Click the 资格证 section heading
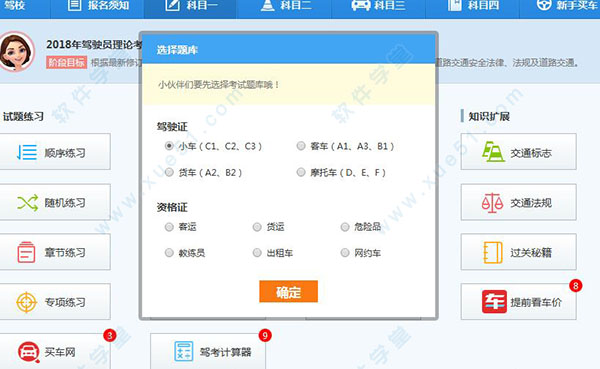 click(x=172, y=207)
